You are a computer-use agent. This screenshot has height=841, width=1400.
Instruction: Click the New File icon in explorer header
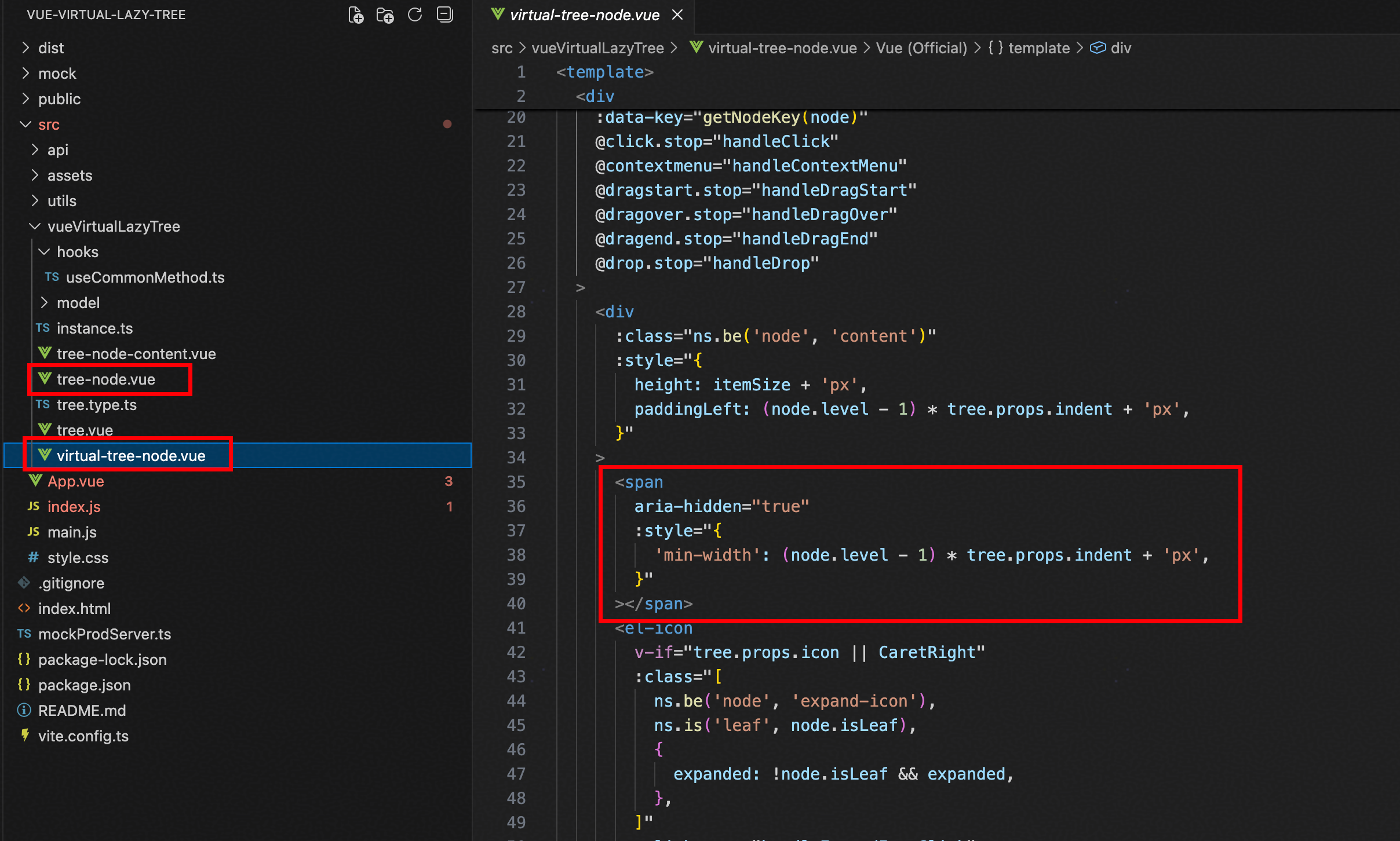click(356, 15)
